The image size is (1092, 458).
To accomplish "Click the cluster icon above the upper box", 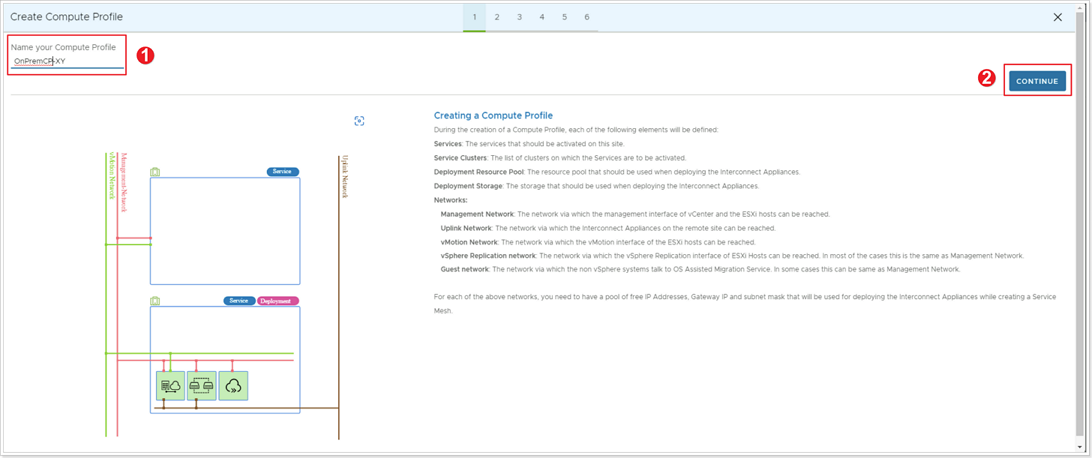I will coord(155,172).
